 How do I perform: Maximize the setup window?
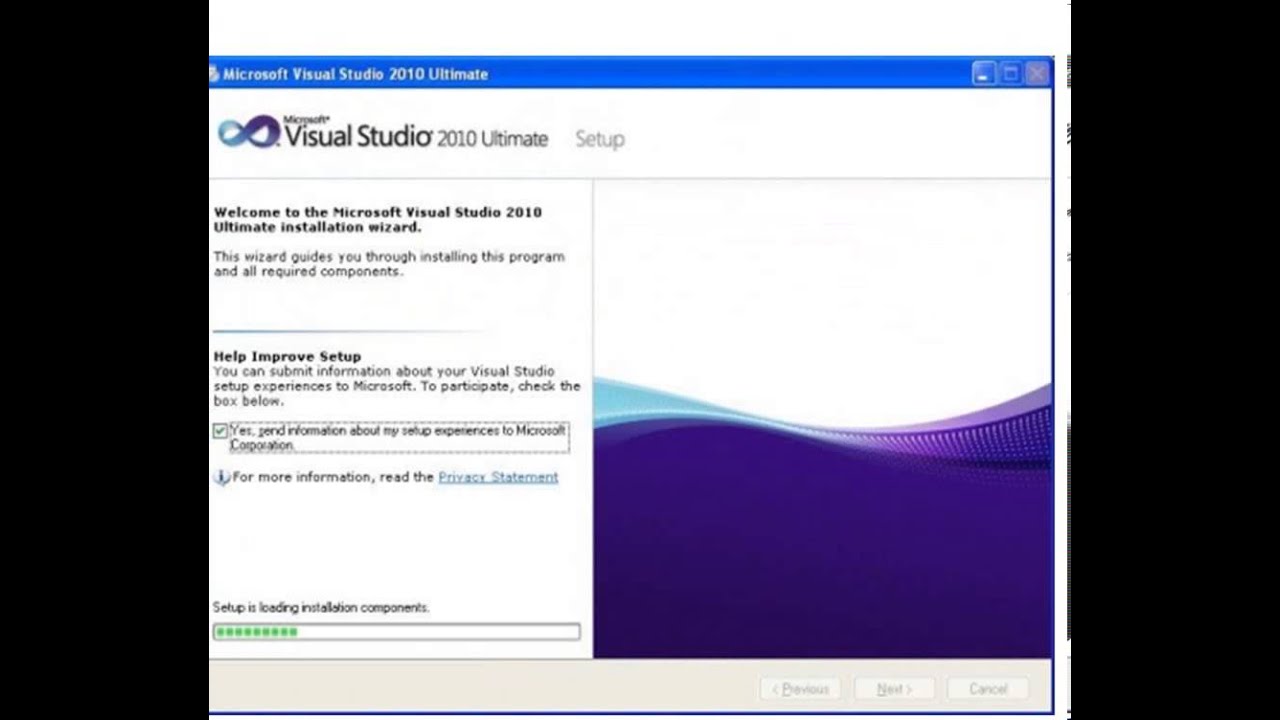click(1010, 73)
